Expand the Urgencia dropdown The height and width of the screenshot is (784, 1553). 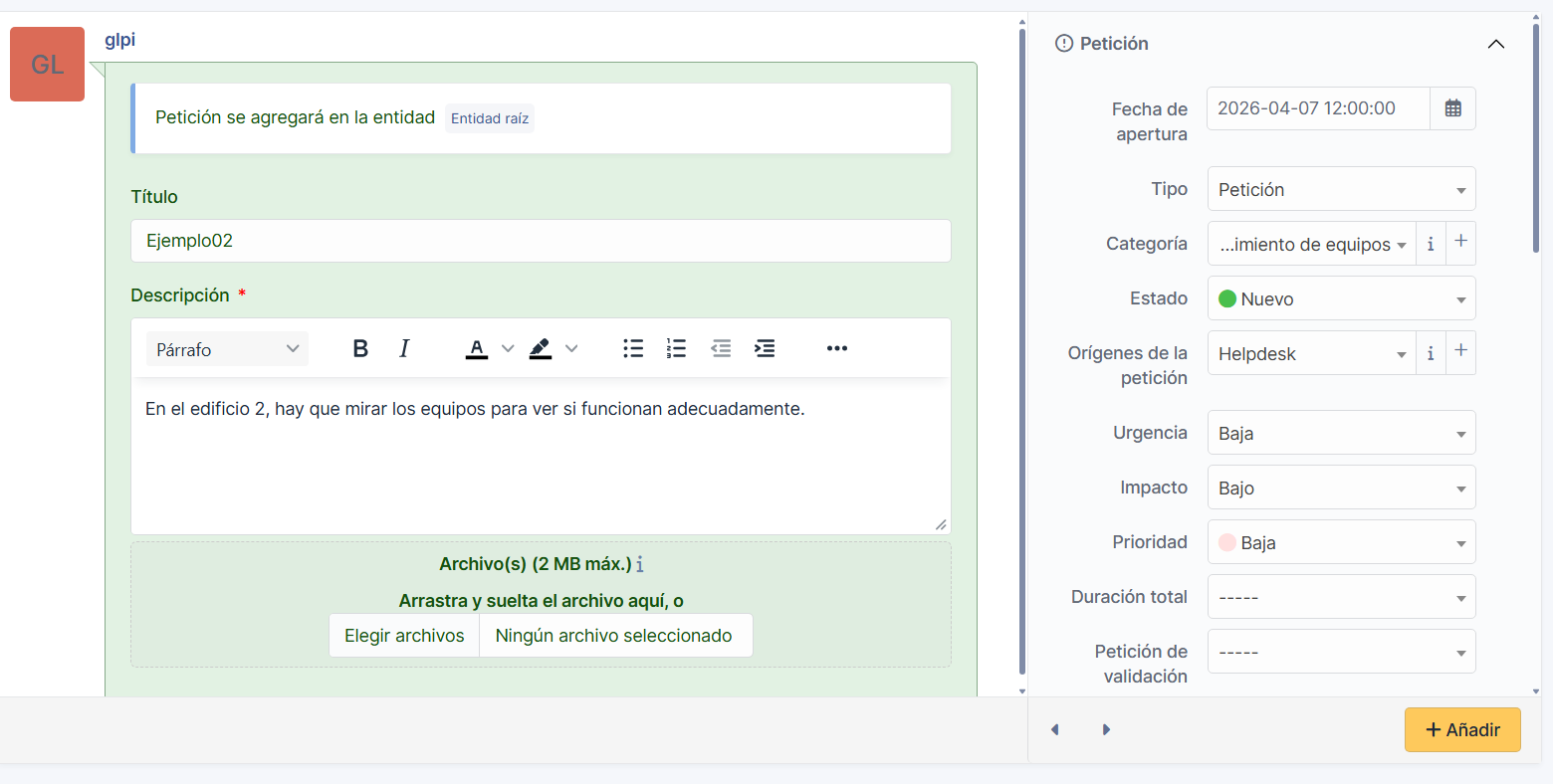pyautogui.click(x=1340, y=433)
